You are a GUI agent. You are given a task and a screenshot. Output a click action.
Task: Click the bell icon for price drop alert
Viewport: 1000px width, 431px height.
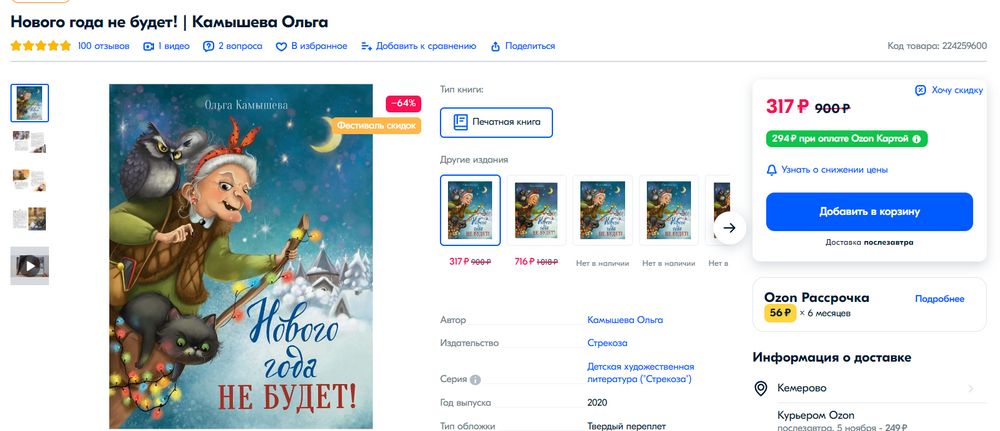click(x=772, y=170)
